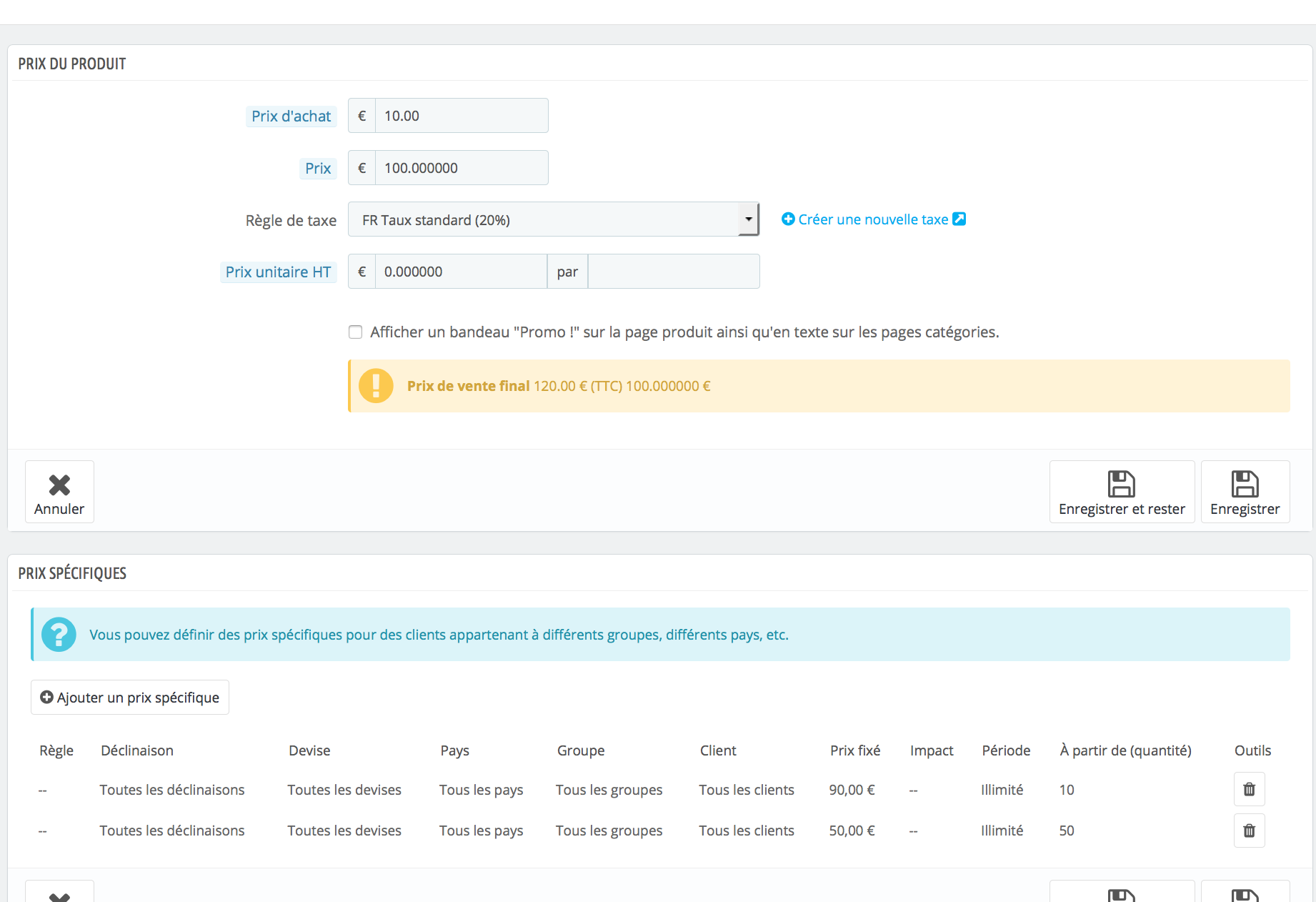
Task: Delete the 50,00 € specific price row
Action: point(1249,831)
